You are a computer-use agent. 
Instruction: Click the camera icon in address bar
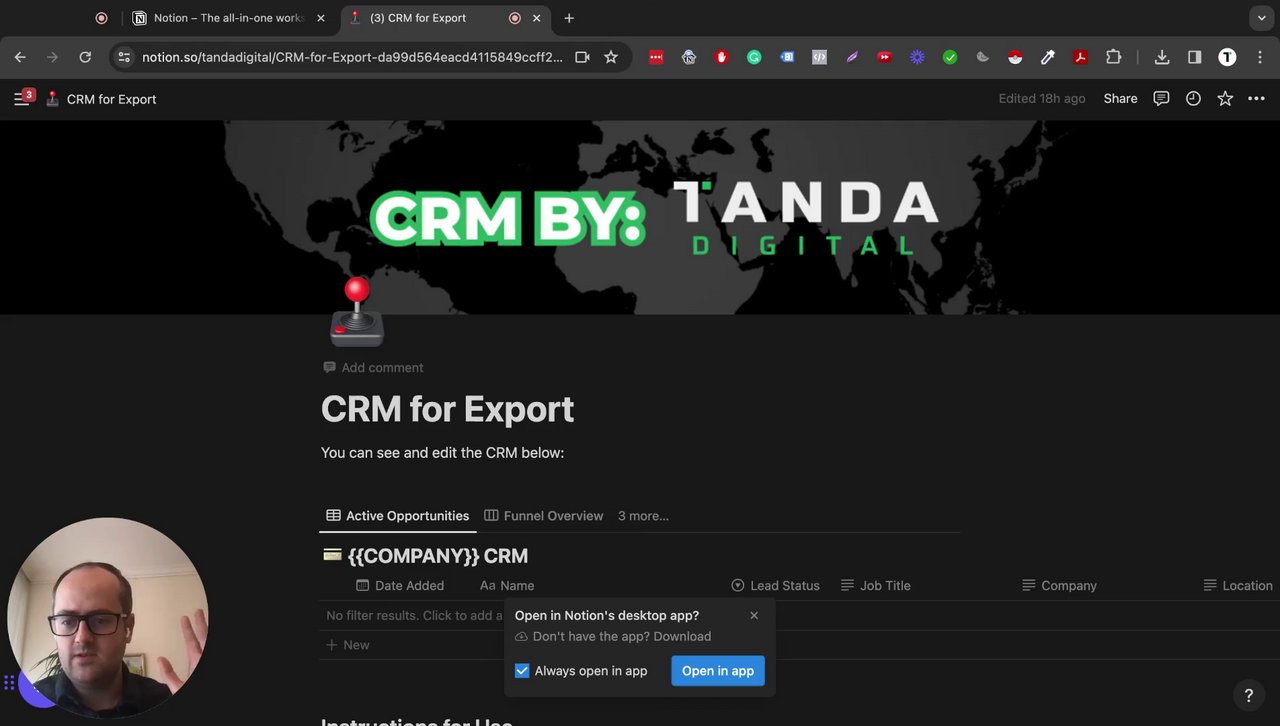click(582, 57)
